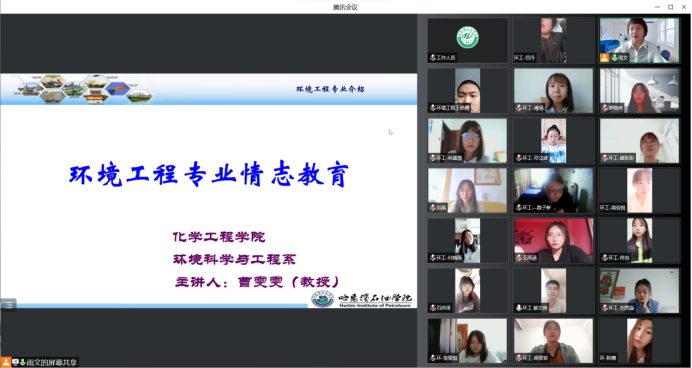
Task: Click muted mic icon on 王雨涵 tile
Action: (x=519, y=258)
